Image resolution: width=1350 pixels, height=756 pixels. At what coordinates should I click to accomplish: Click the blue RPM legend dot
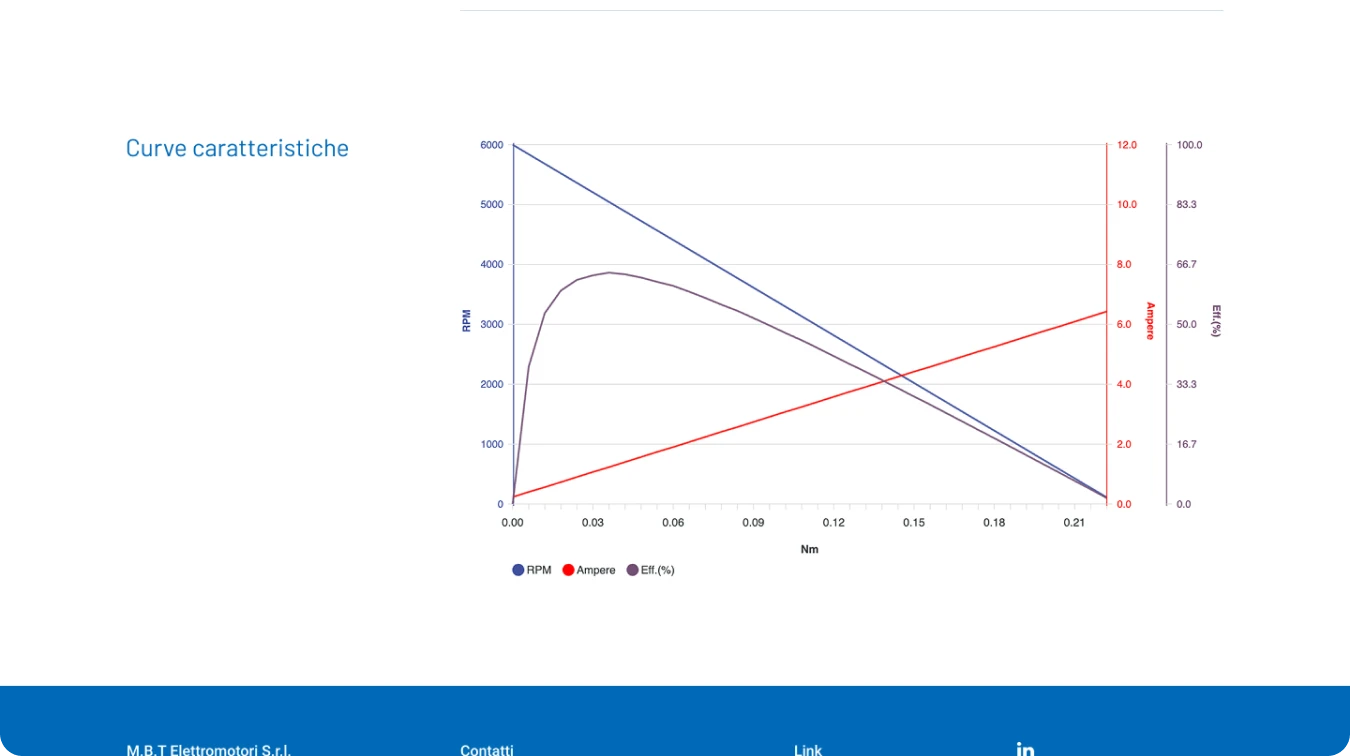518,570
